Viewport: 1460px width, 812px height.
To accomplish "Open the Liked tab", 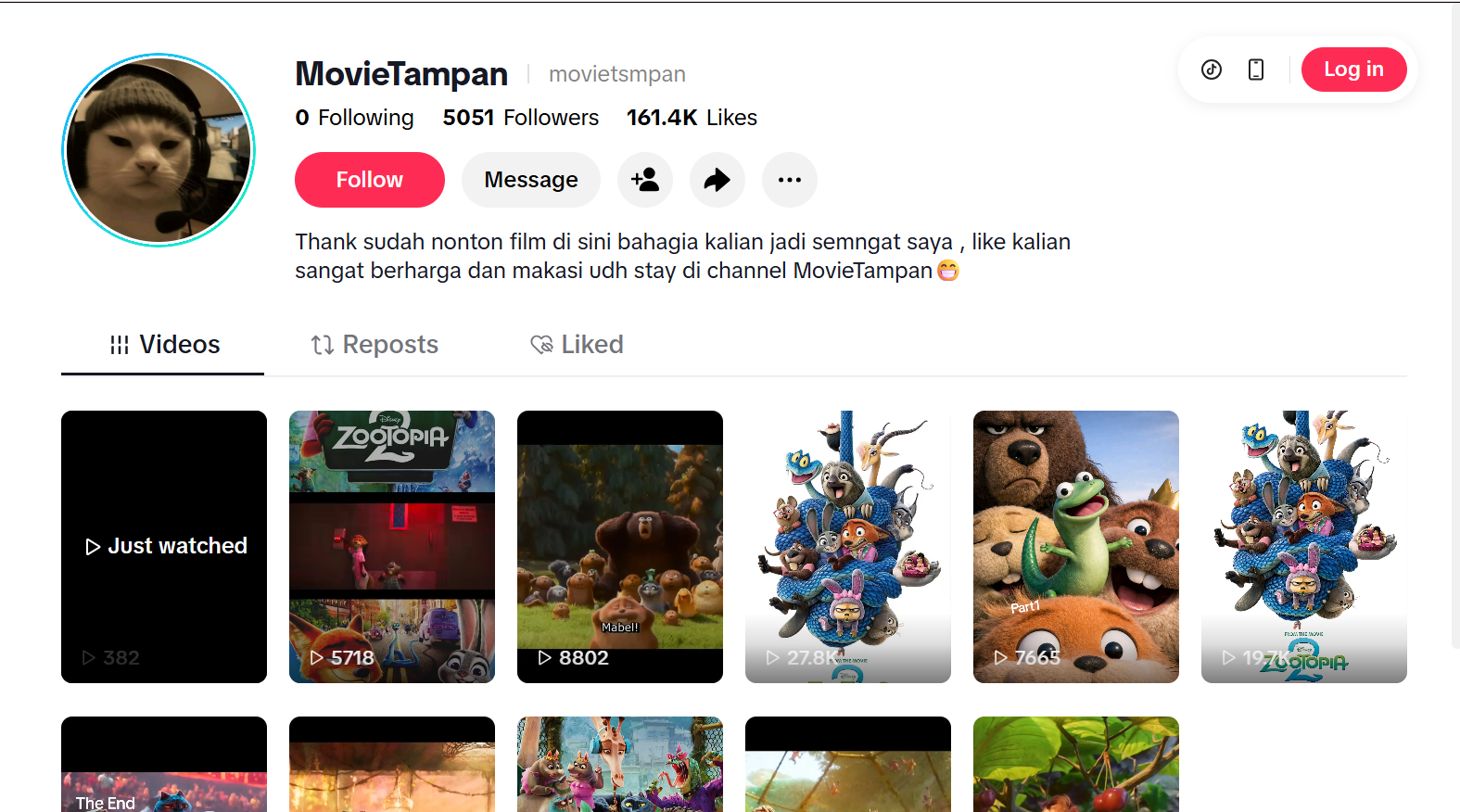I will [x=577, y=345].
